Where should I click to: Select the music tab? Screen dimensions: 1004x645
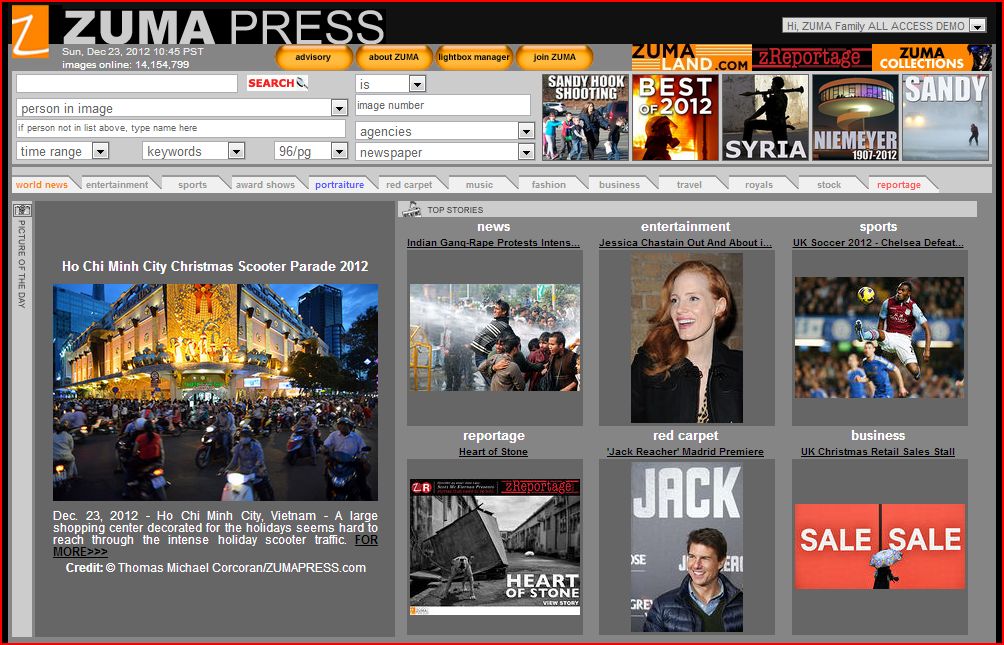[480, 184]
